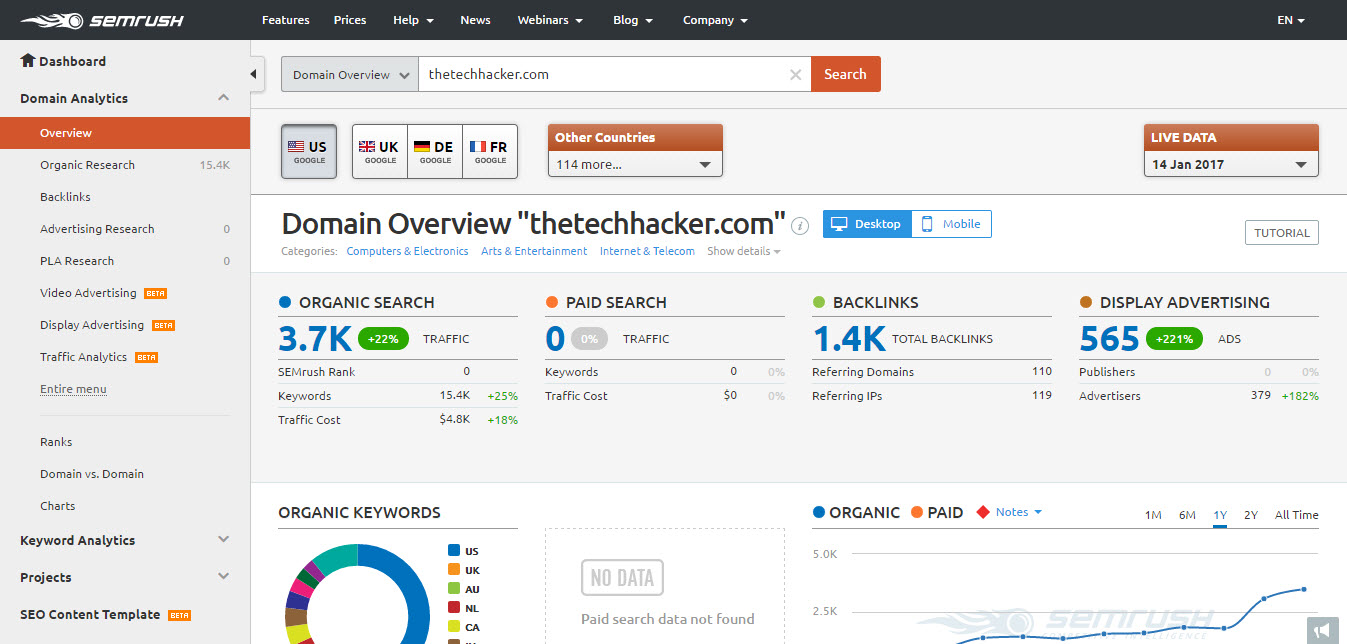
Task: Open the Blog menu
Action: coord(632,19)
